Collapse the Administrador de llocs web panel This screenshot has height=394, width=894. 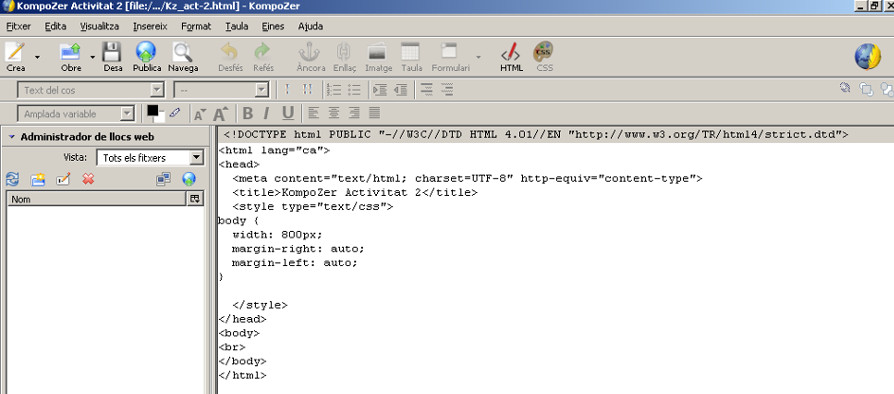click(x=11, y=137)
